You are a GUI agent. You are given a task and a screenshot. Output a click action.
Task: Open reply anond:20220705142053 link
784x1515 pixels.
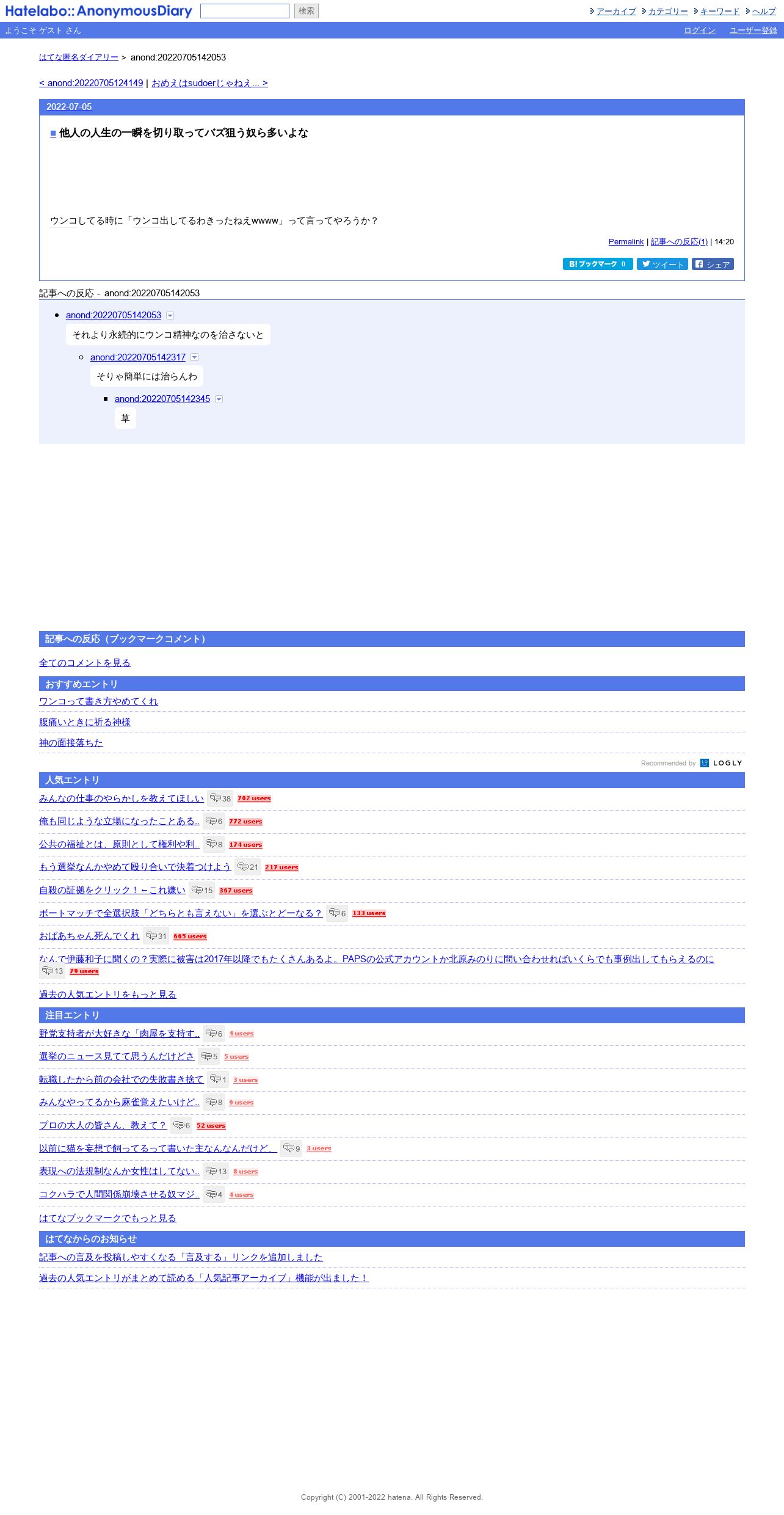(x=114, y=315)
